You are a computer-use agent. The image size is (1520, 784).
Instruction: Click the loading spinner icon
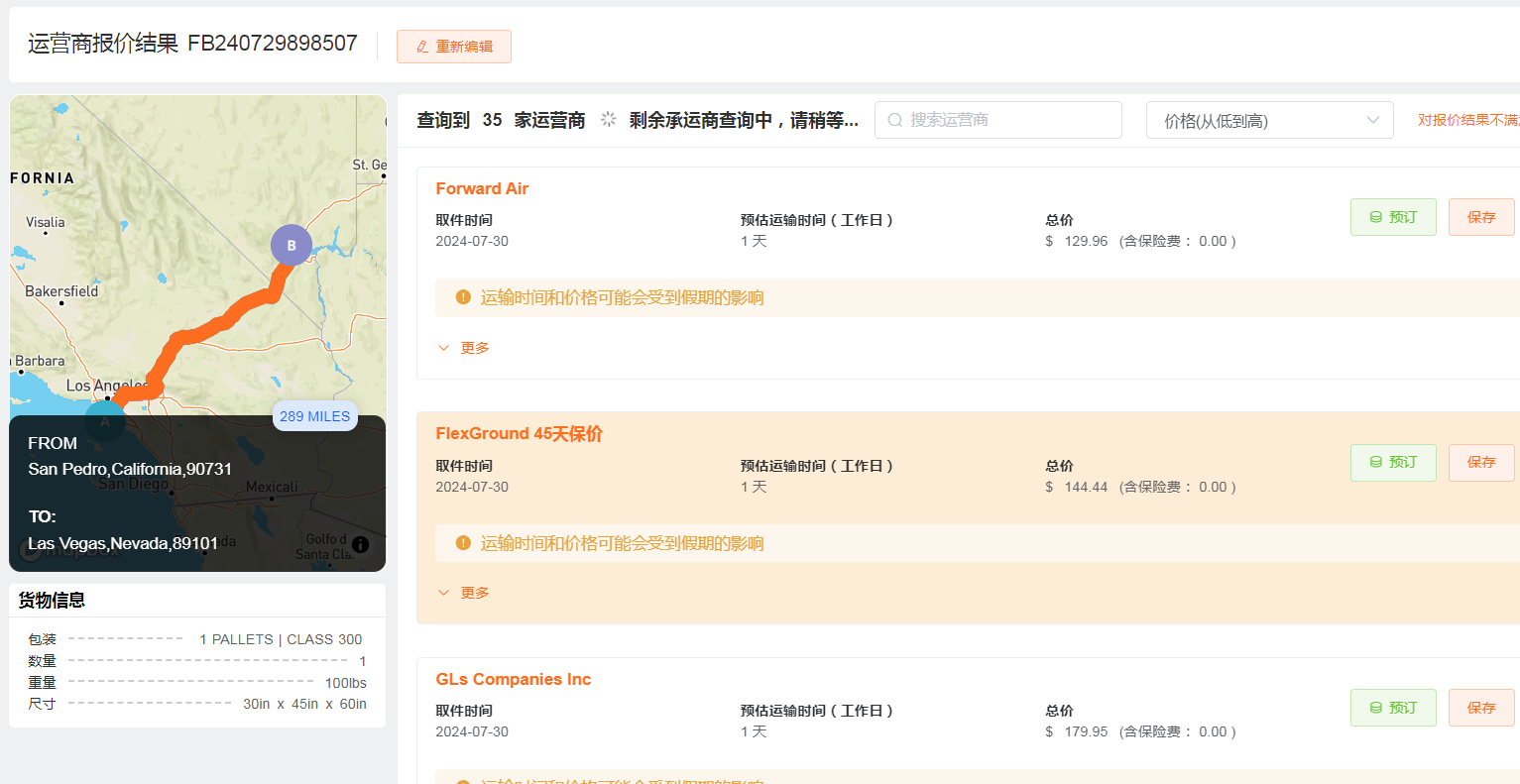(x=609, y=120)
